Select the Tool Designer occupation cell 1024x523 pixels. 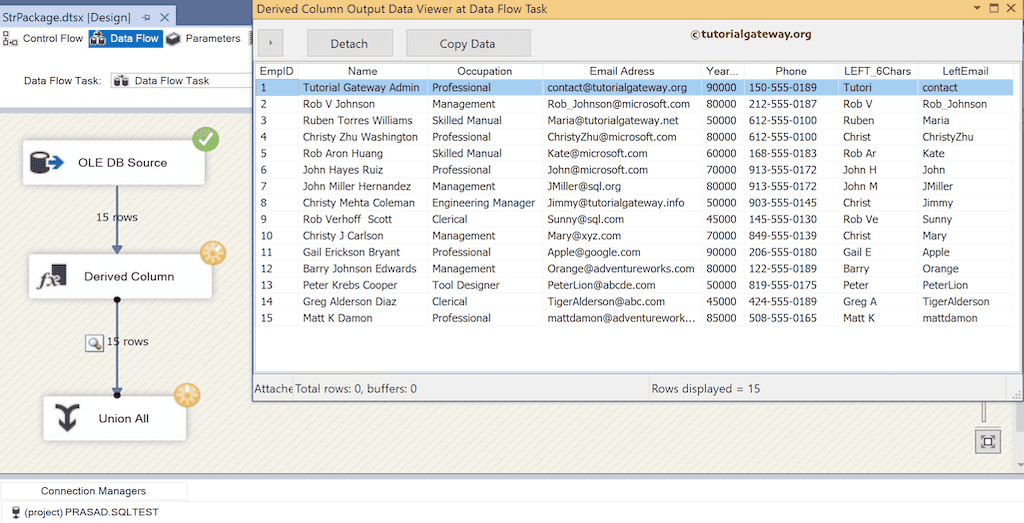[x=485, y=285]
